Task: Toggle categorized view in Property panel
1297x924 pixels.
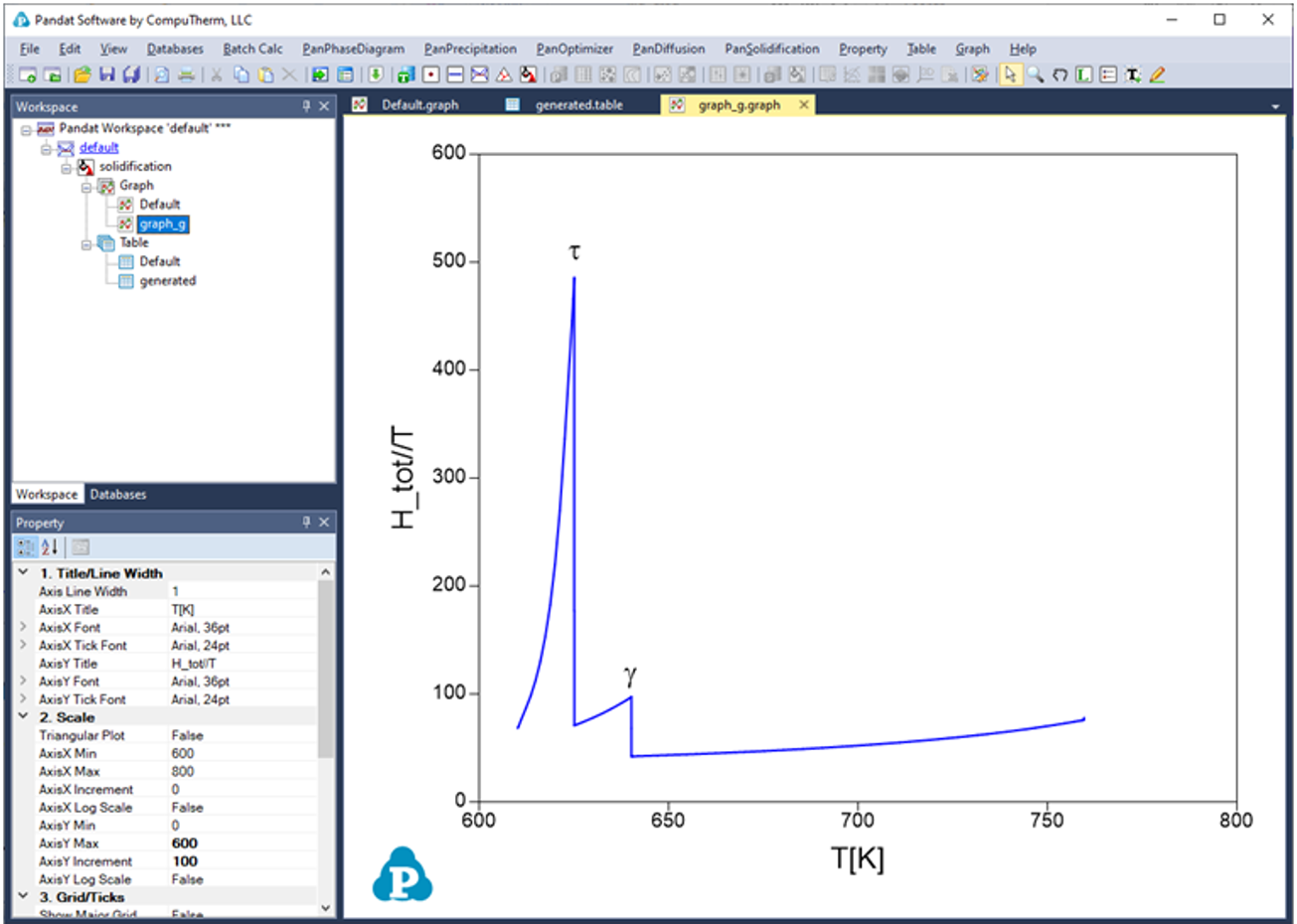Action: pyautogui.click(x=26, y=547)
